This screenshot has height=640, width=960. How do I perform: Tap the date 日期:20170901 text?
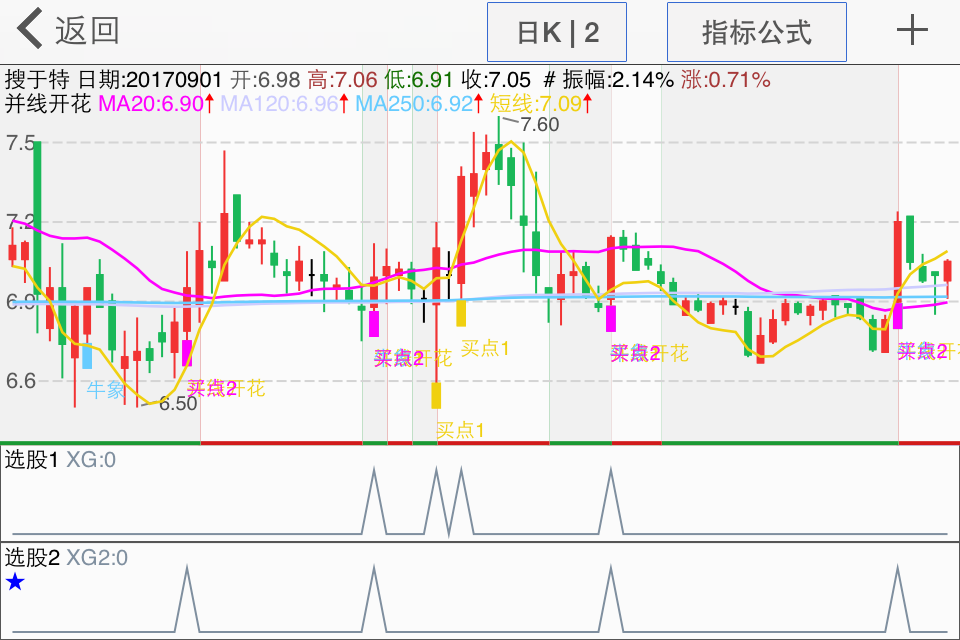149,80
